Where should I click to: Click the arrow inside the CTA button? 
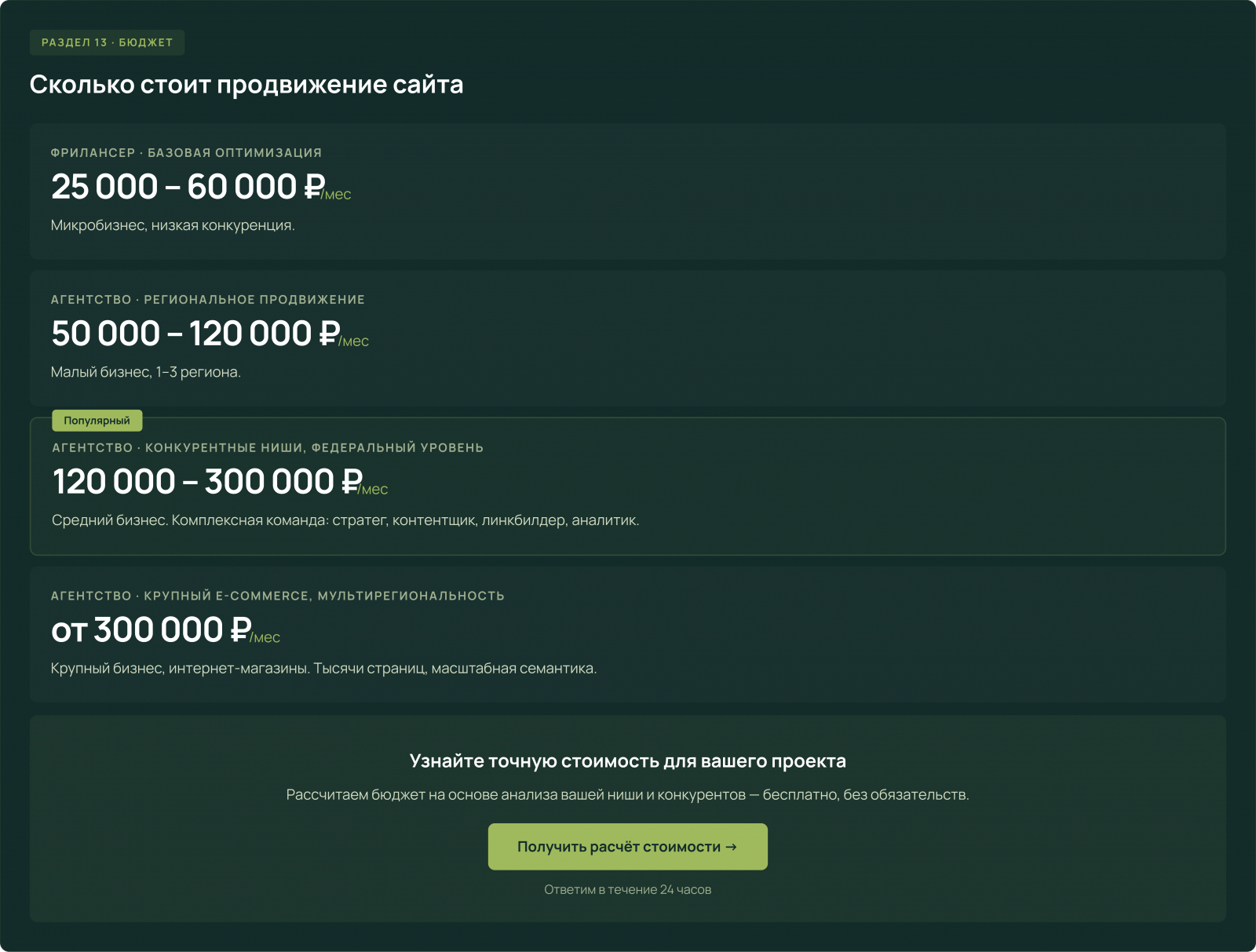[732, 846]
